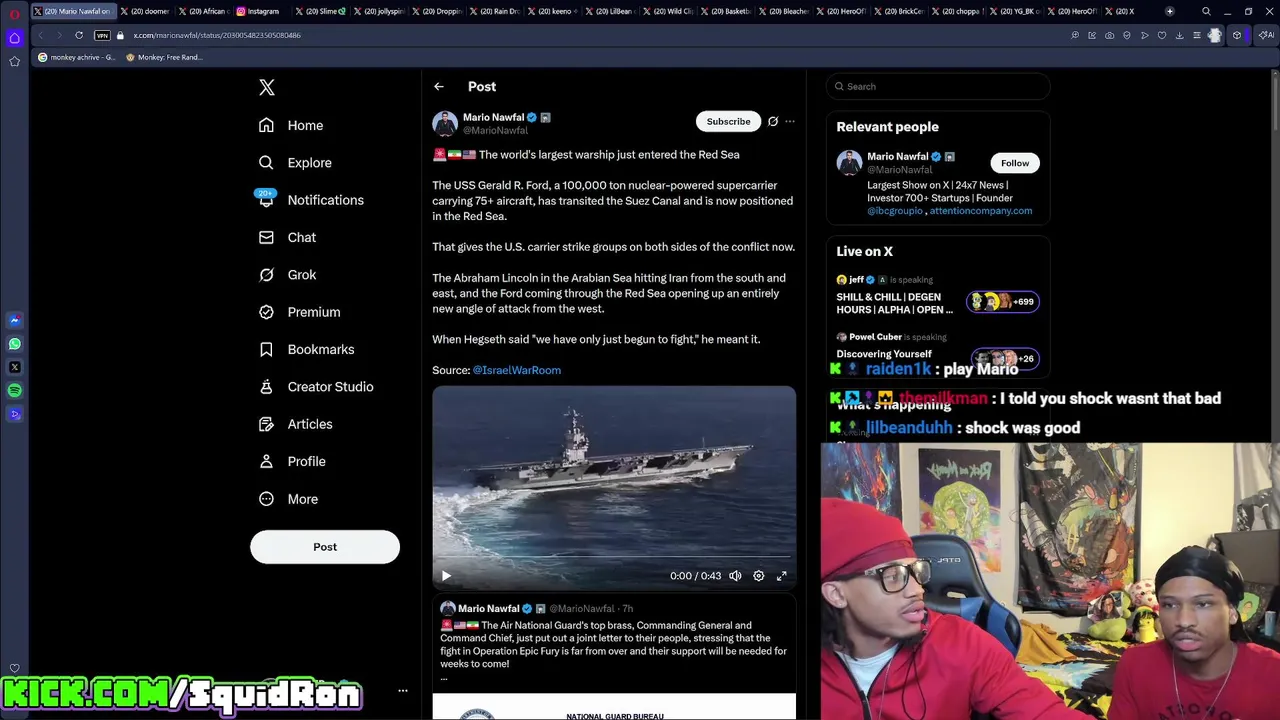Viewport: 1280px width, 720px height.
Task: Enter fullscreen on the video
Action: (x=782, y=576)
